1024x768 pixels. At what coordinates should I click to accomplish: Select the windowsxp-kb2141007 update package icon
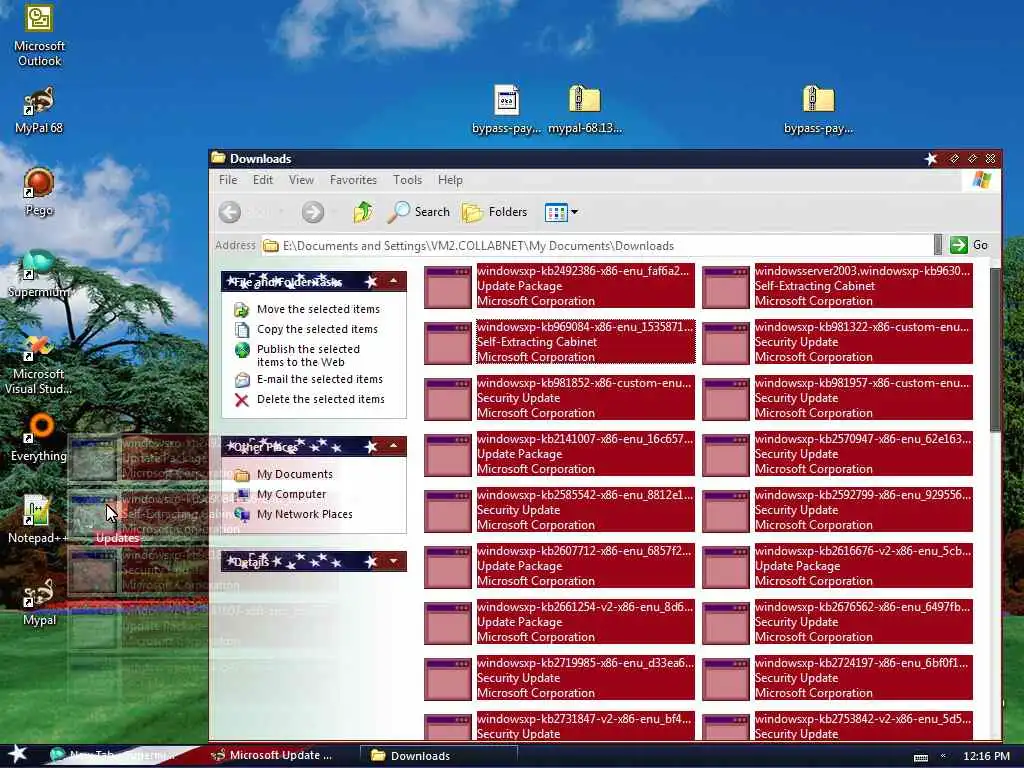pyautogui.click(x=447, y=455)
